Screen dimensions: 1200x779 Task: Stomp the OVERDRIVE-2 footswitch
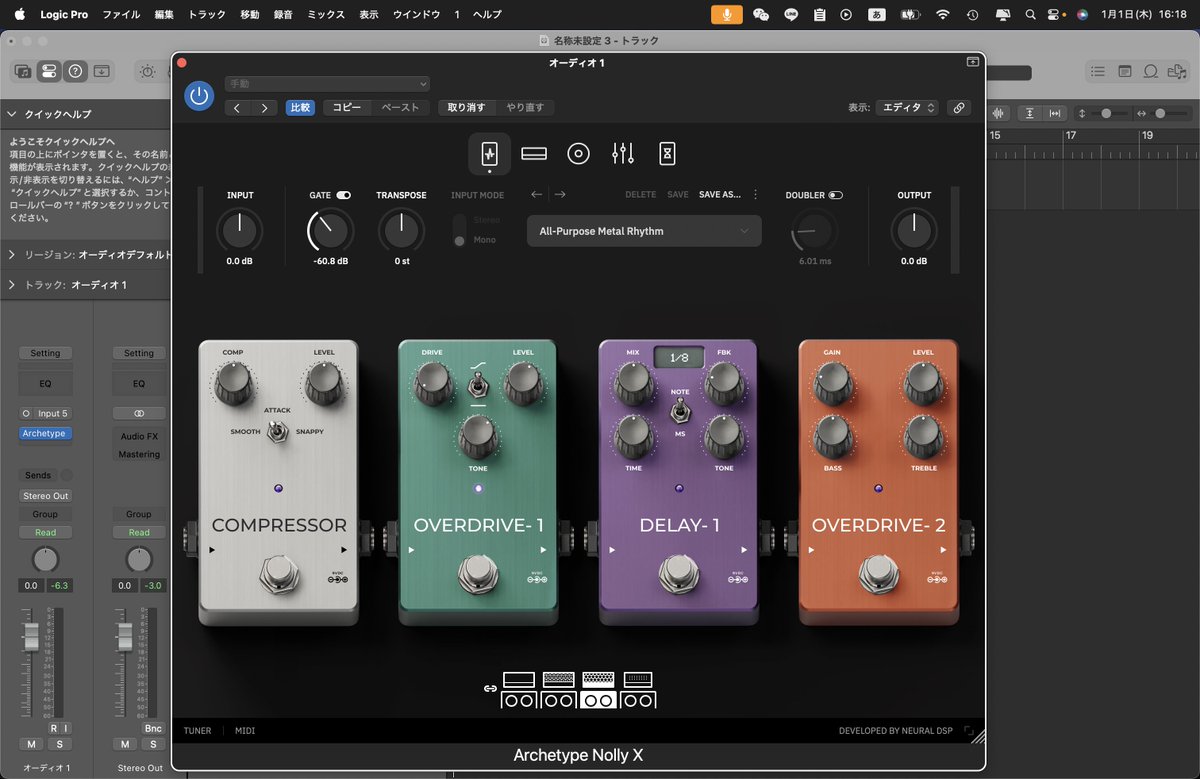[x=879, y=573]
